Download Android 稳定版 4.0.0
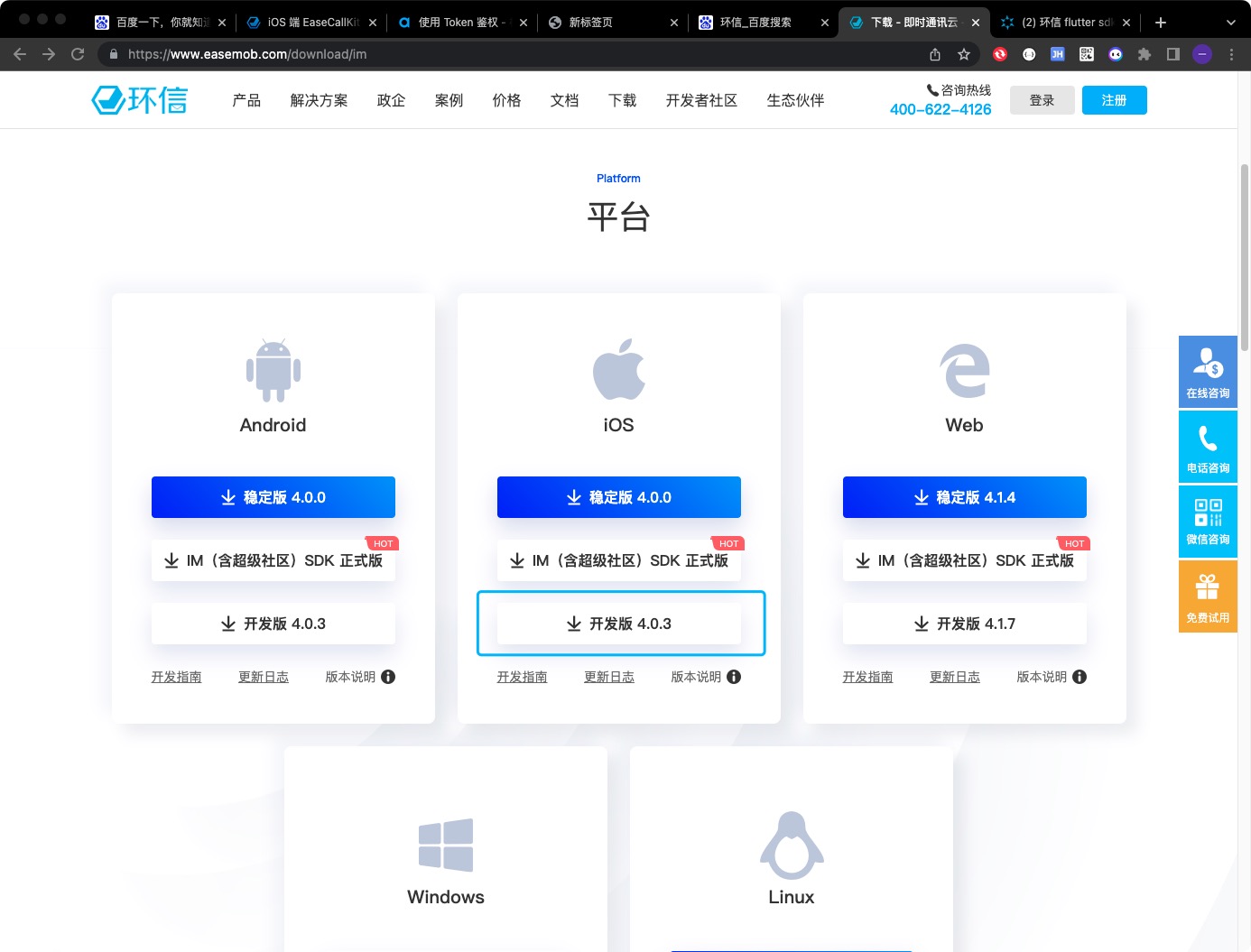The height and width of the screenshot is (952, 1251). (273, 497)
